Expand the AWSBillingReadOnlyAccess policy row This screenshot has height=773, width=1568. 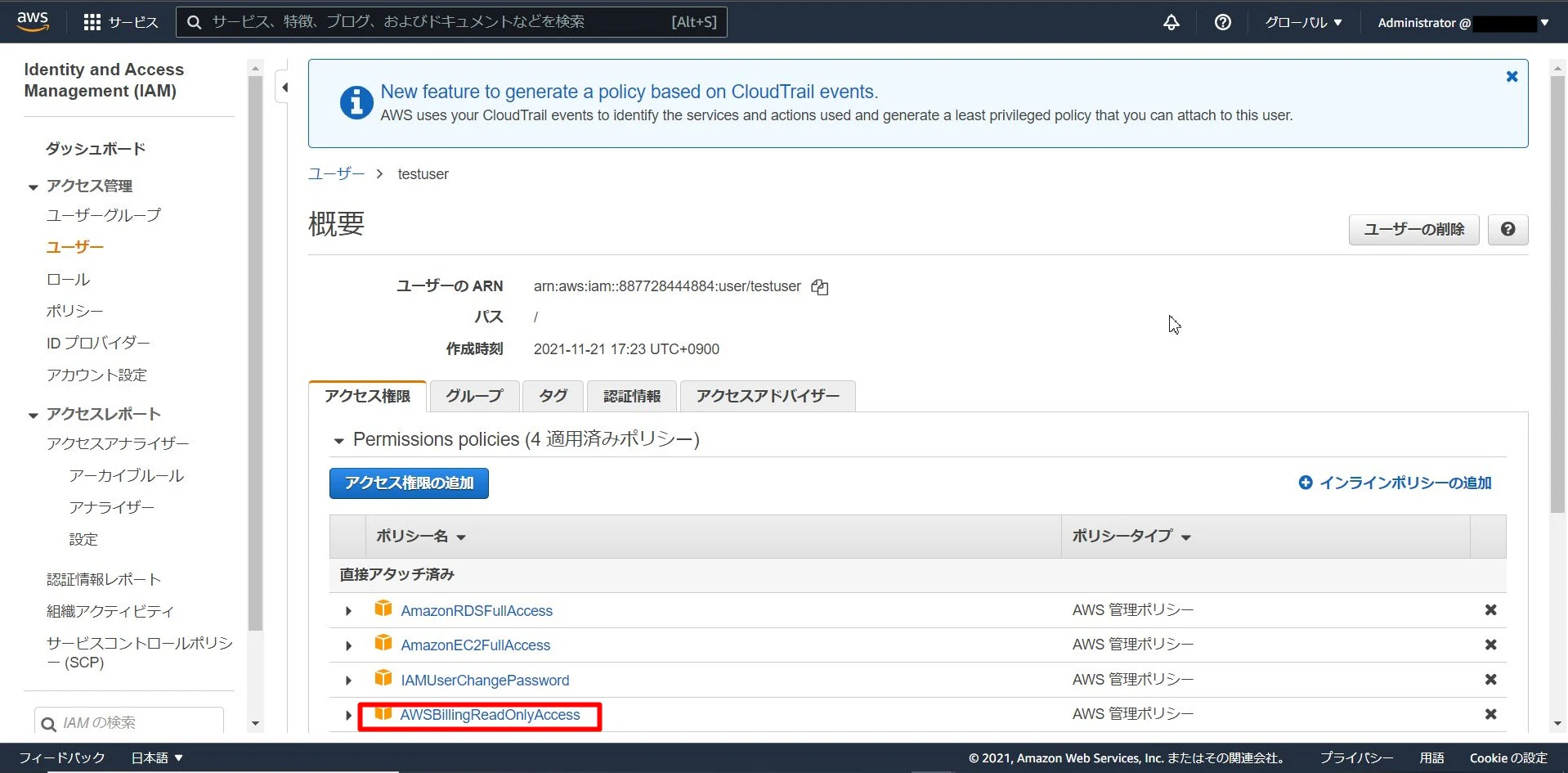tap(348, 716)
